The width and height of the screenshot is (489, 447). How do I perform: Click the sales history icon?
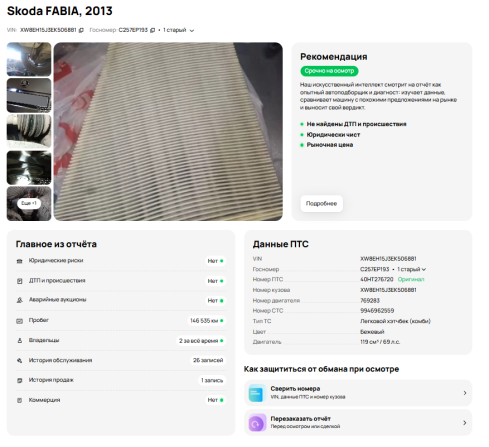pos(20,380)
